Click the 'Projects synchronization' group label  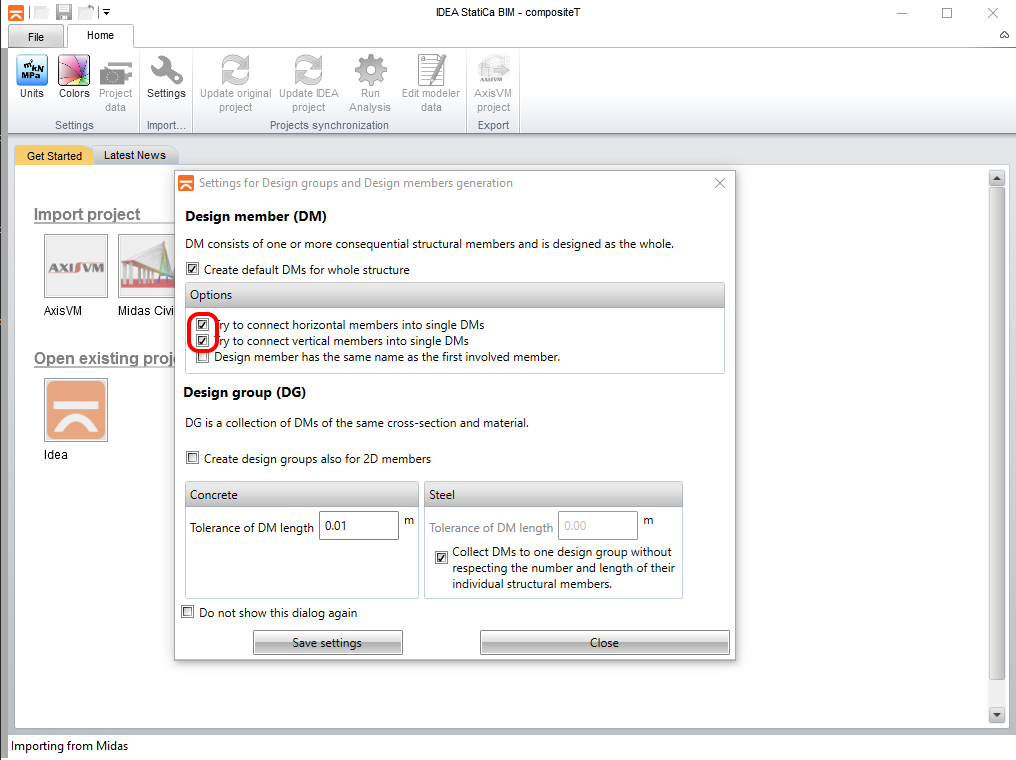pyautogui.click(x=329, y=125)
